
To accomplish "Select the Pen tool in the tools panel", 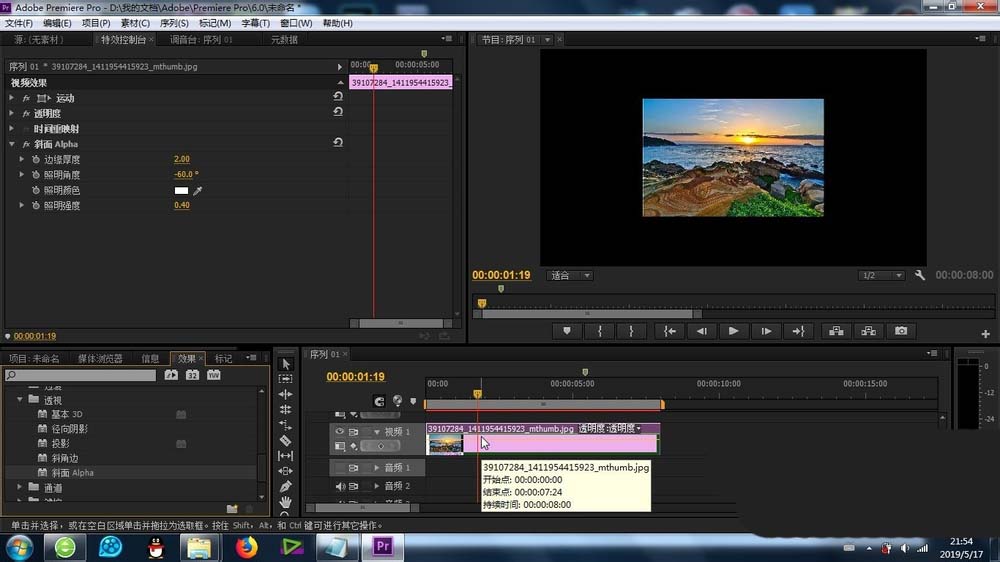I will pyautogui.click(x=285, y=486).
